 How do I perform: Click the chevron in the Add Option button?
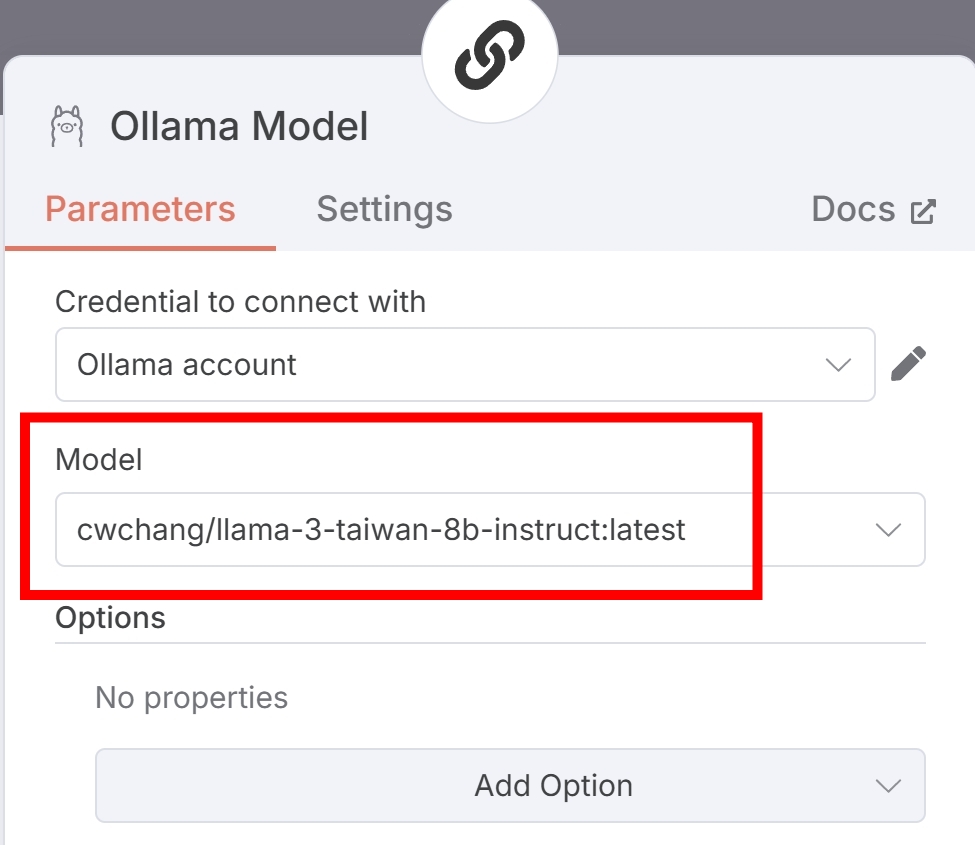coord(888,785)
